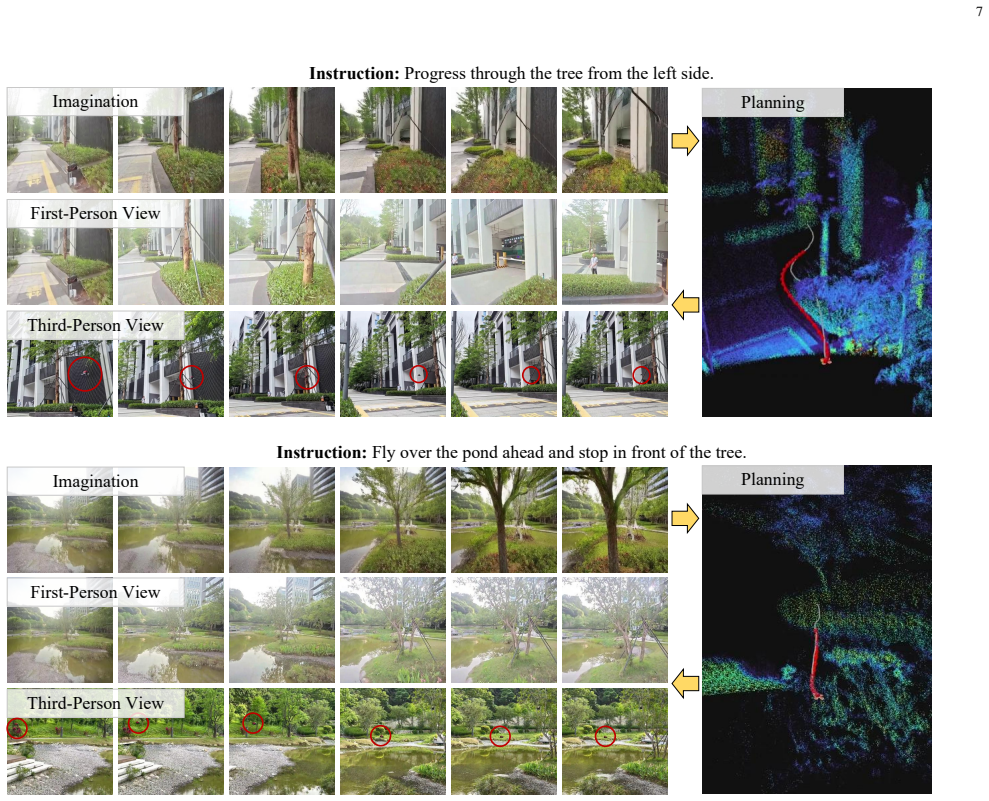Open the last top Imagination frame
989x801 pixels.
[615, 140]
